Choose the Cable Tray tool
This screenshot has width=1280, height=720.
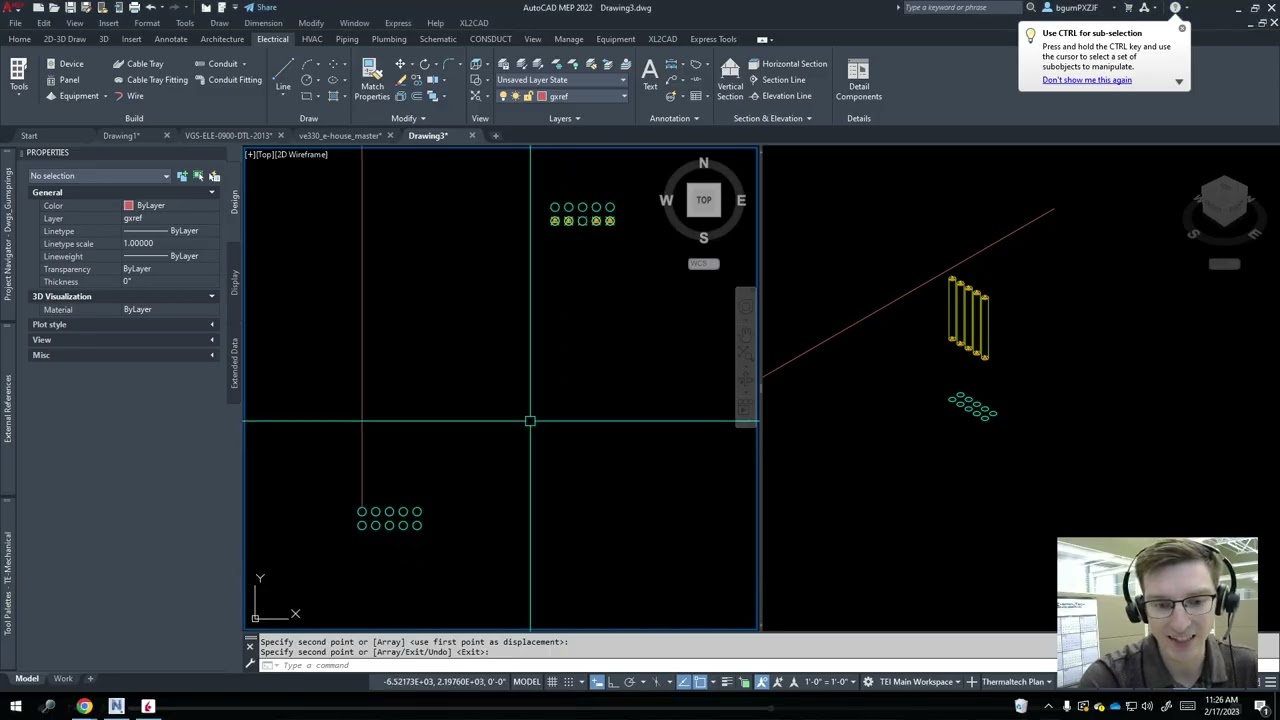click(x=138, y=64)
